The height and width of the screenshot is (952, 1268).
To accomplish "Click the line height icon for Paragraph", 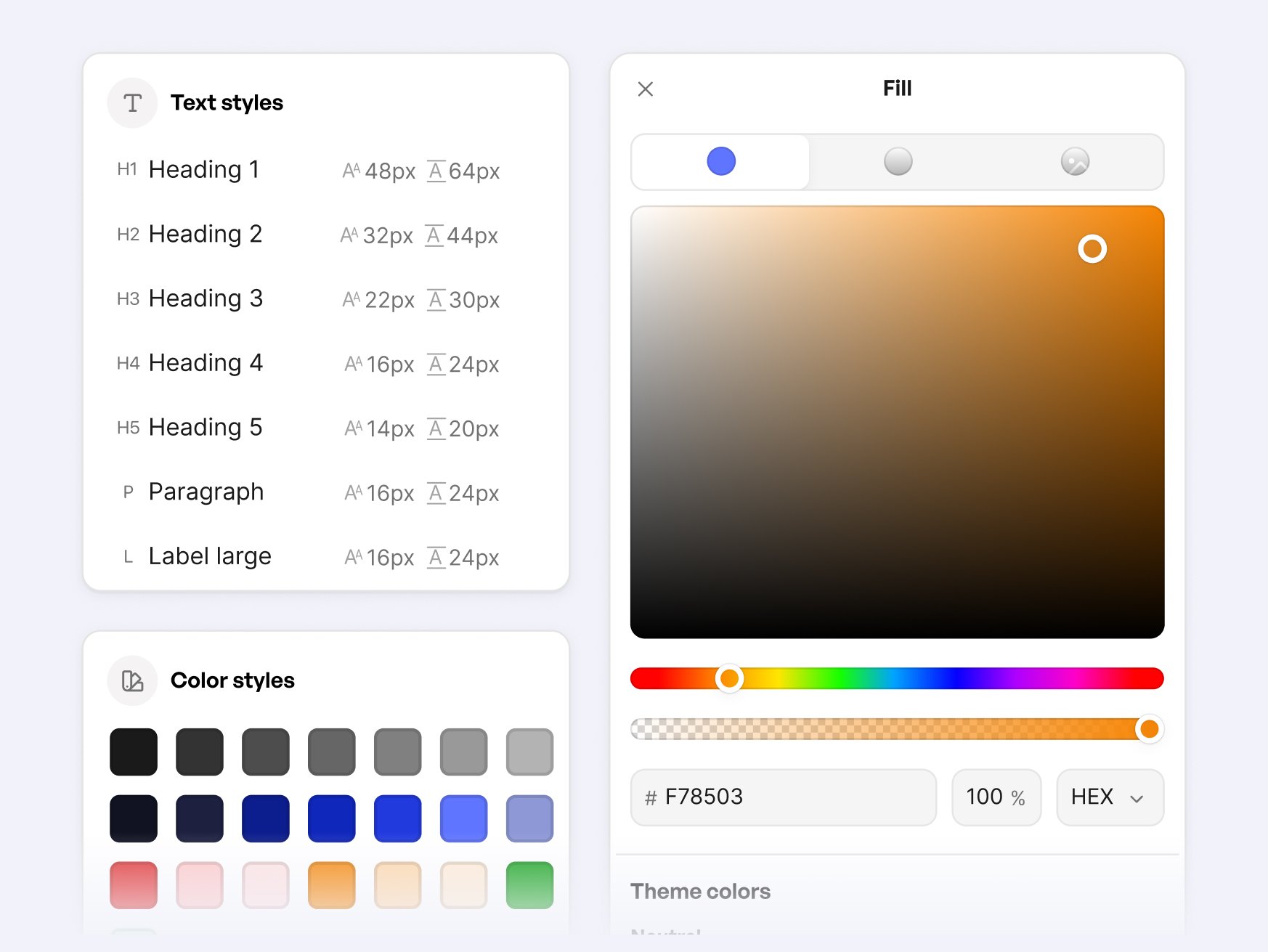I will 436,493.
